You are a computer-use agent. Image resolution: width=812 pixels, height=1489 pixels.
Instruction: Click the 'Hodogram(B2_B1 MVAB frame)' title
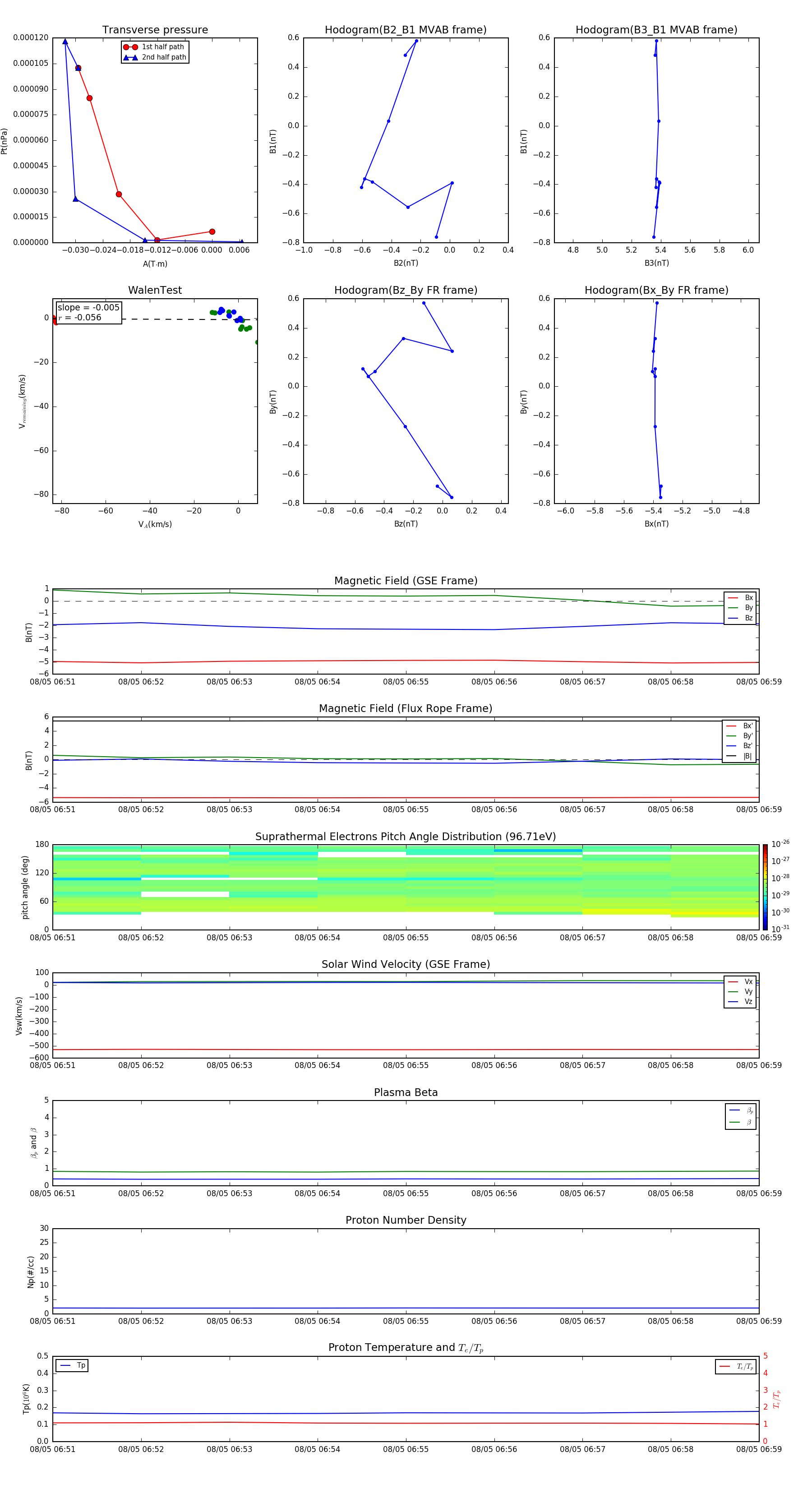(x=406, y=30)
